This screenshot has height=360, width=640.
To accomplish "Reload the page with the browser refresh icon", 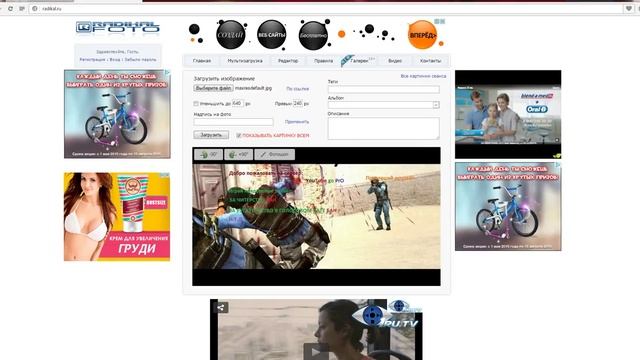I will tap(10, 9).
